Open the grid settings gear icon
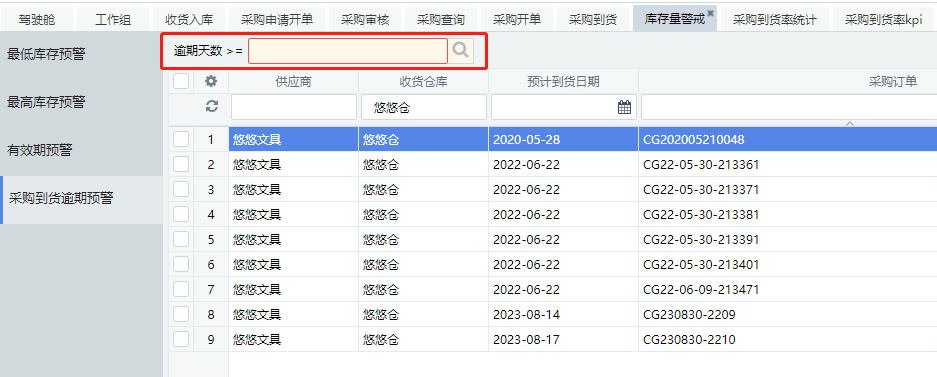This screenshot has width=937, height=377. point(211,81)
